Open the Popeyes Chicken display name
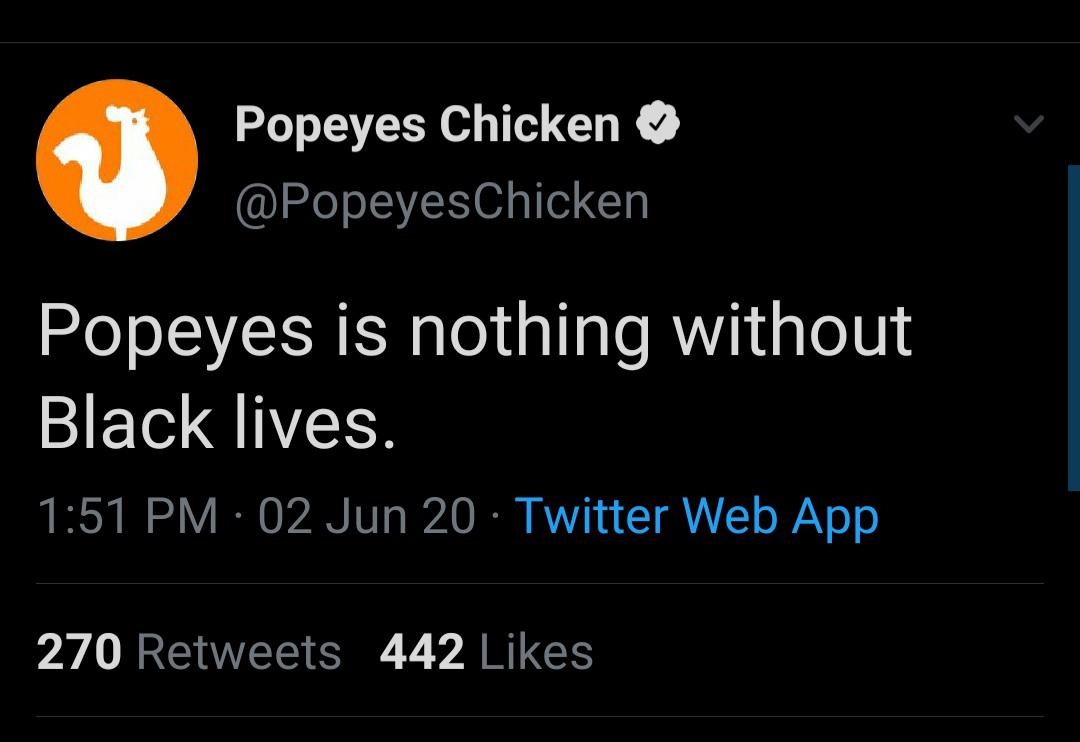The width and height of the screenshot is (1080, 742). [427, 125]
